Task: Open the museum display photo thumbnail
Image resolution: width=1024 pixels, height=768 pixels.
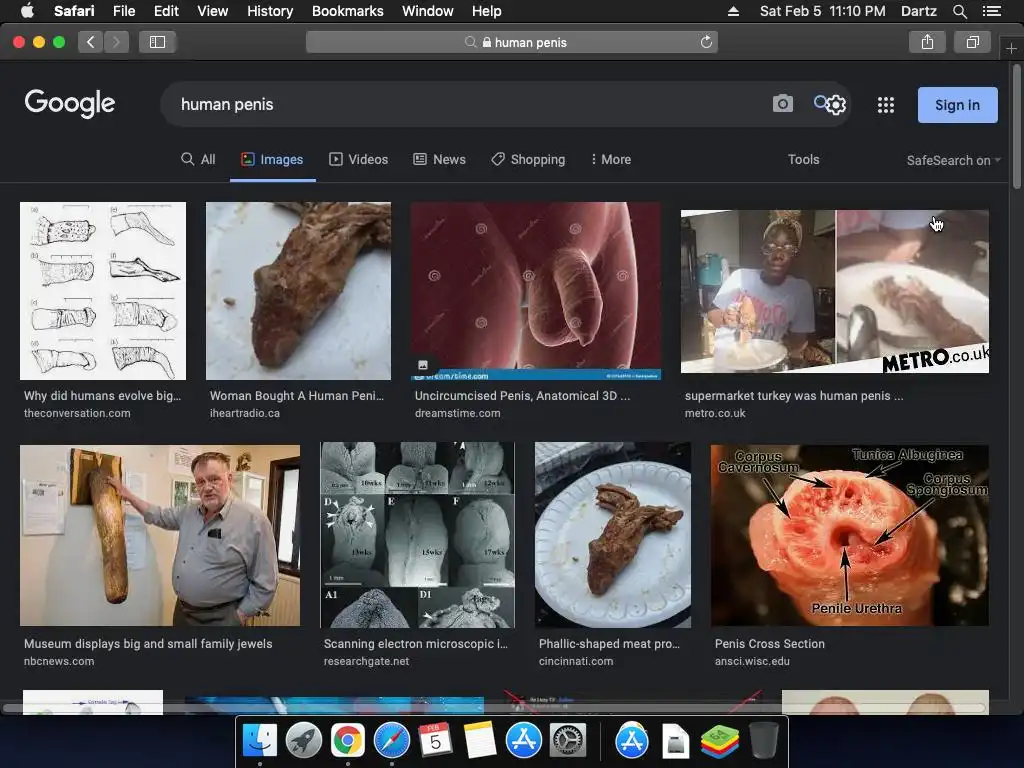Action: click(160, 536)
